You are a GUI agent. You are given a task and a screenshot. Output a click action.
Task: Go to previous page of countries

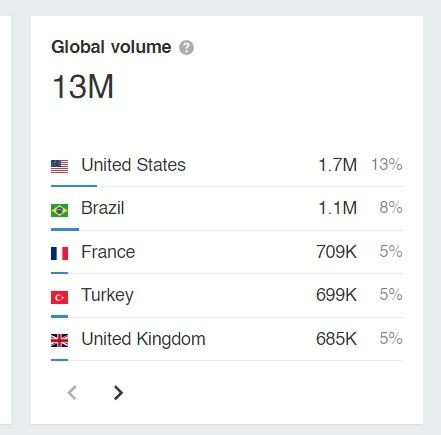coord(72,393)
